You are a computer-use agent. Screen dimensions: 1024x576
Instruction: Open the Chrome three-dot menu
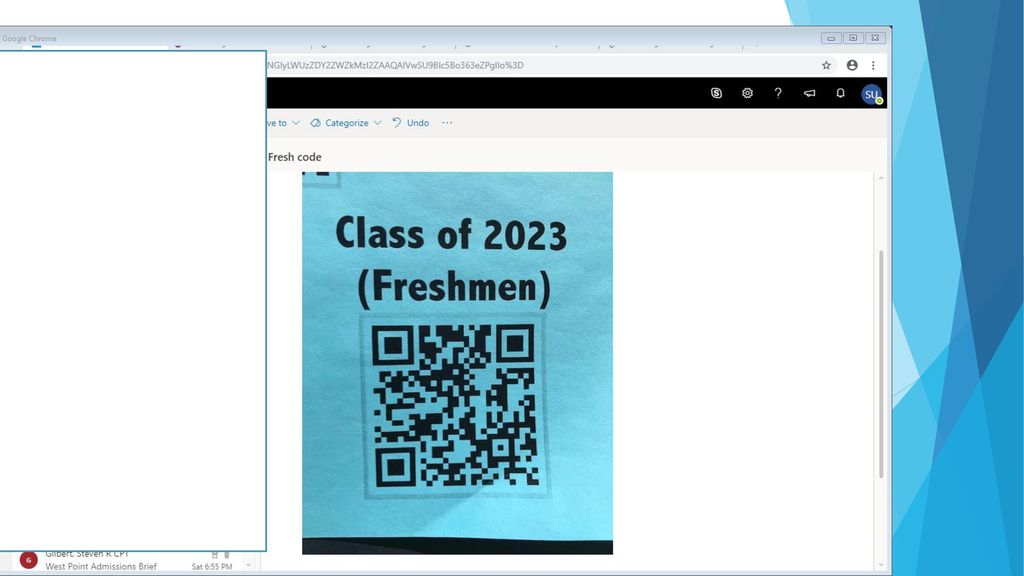click(x=873, y=65)
